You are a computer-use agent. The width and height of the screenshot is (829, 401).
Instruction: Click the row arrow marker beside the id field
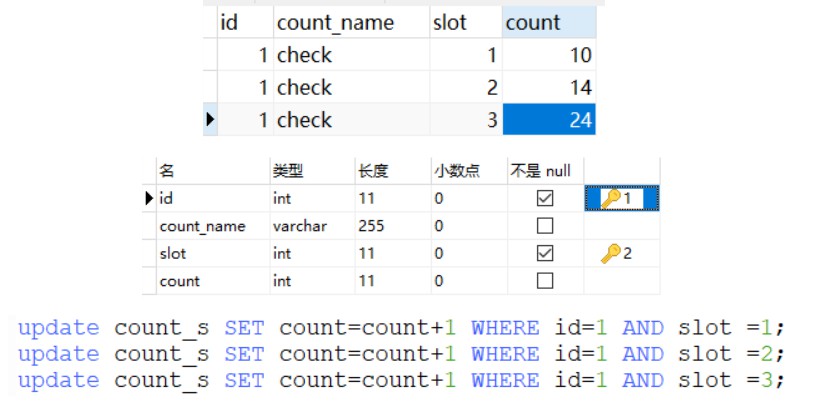(x=149, y=198)
